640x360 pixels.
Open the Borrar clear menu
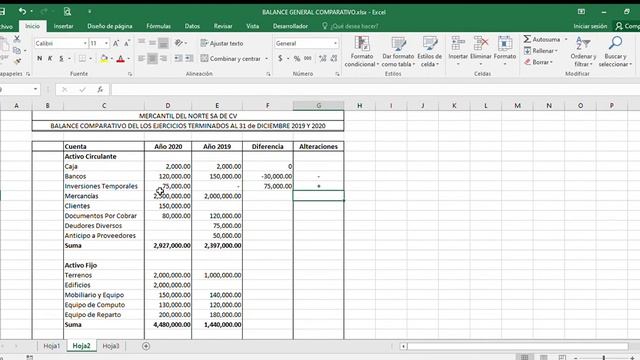click(x=538, y=62)
